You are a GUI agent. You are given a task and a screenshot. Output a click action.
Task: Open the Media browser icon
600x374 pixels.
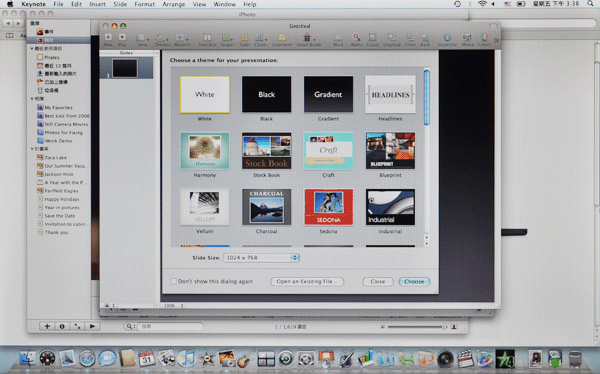[x=467, y=38]
